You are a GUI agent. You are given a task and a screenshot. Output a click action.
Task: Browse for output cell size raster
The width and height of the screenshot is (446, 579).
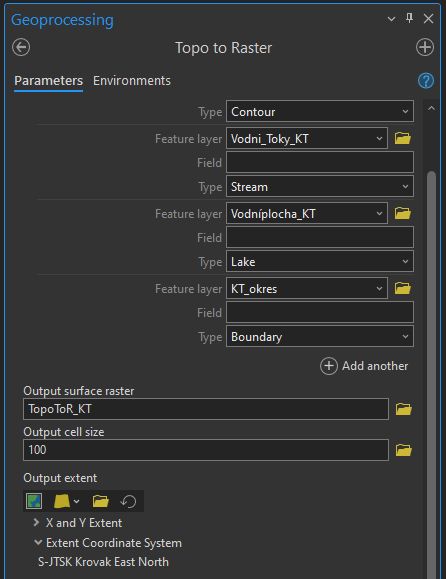(x=404, y=450)
